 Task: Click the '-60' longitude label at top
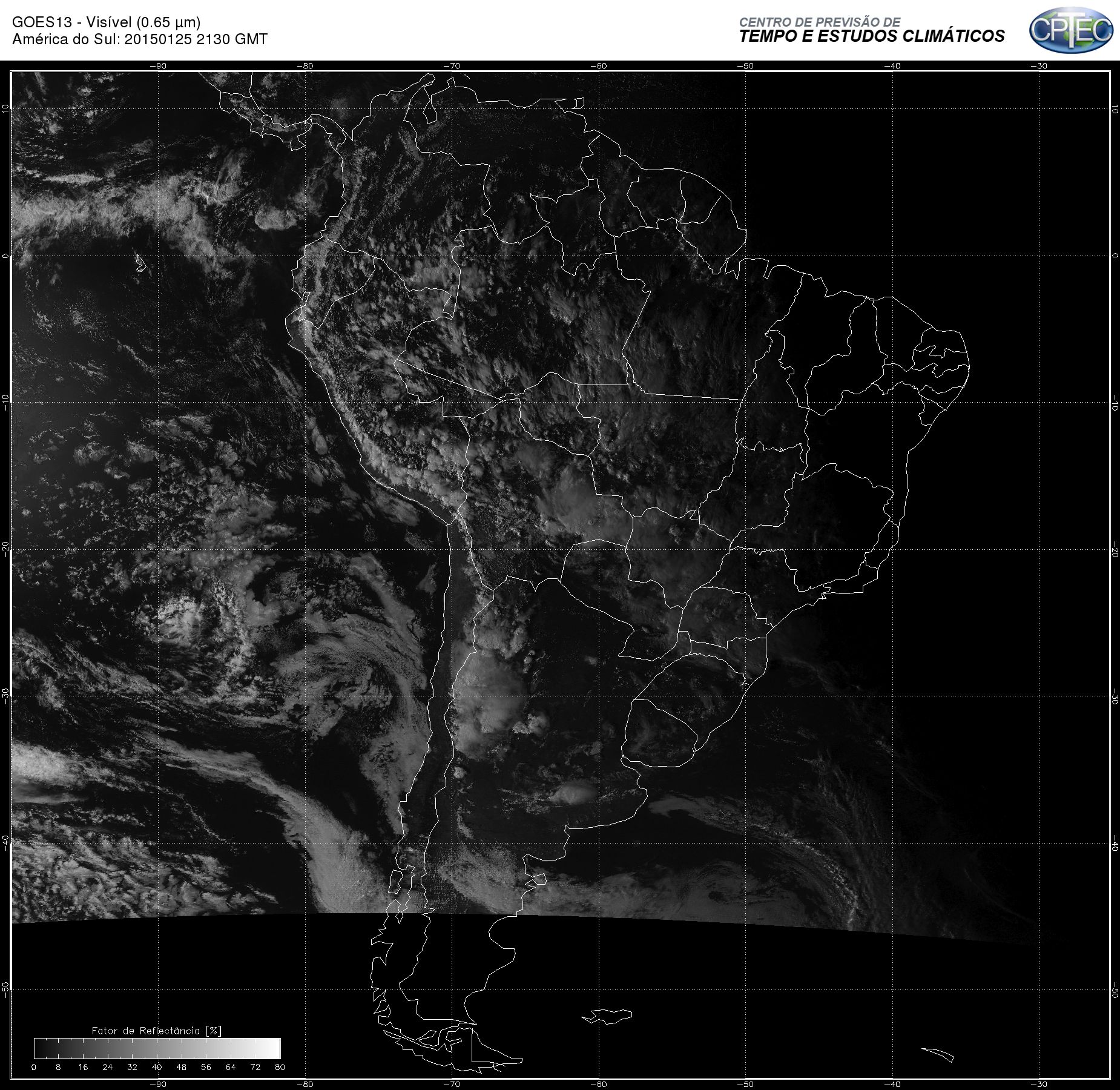pos(598,66)
